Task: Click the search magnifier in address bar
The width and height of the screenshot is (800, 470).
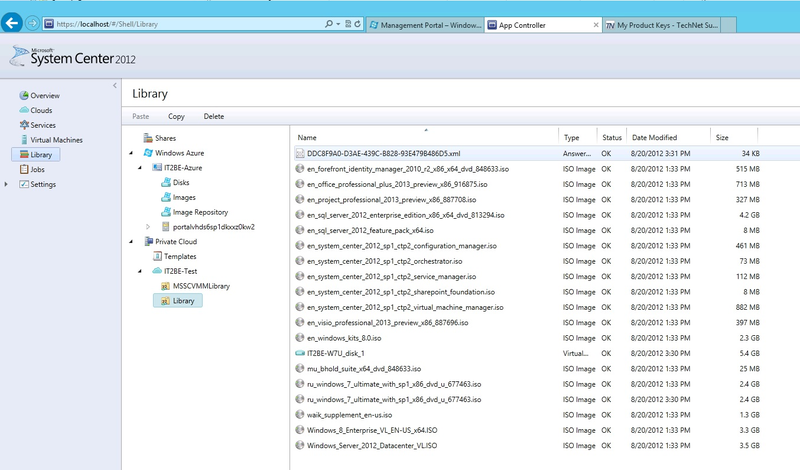Action: click(329, 24)
